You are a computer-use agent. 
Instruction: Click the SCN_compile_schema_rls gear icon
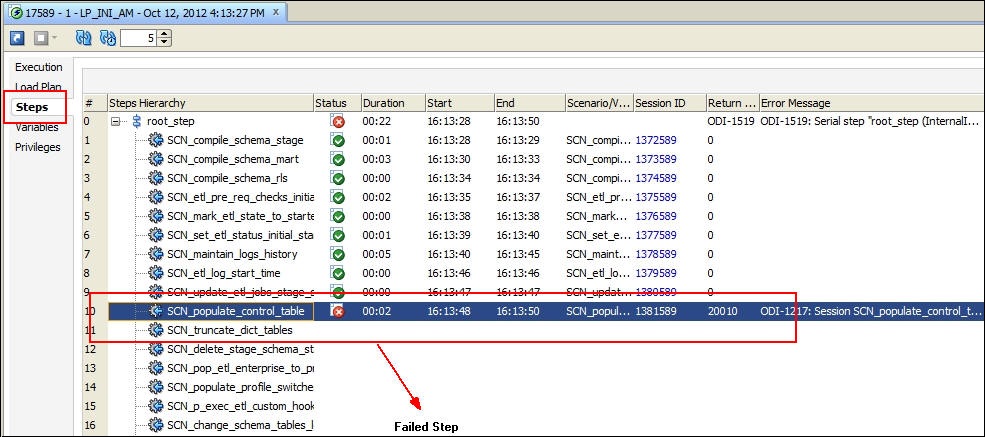tap(156, 178)
